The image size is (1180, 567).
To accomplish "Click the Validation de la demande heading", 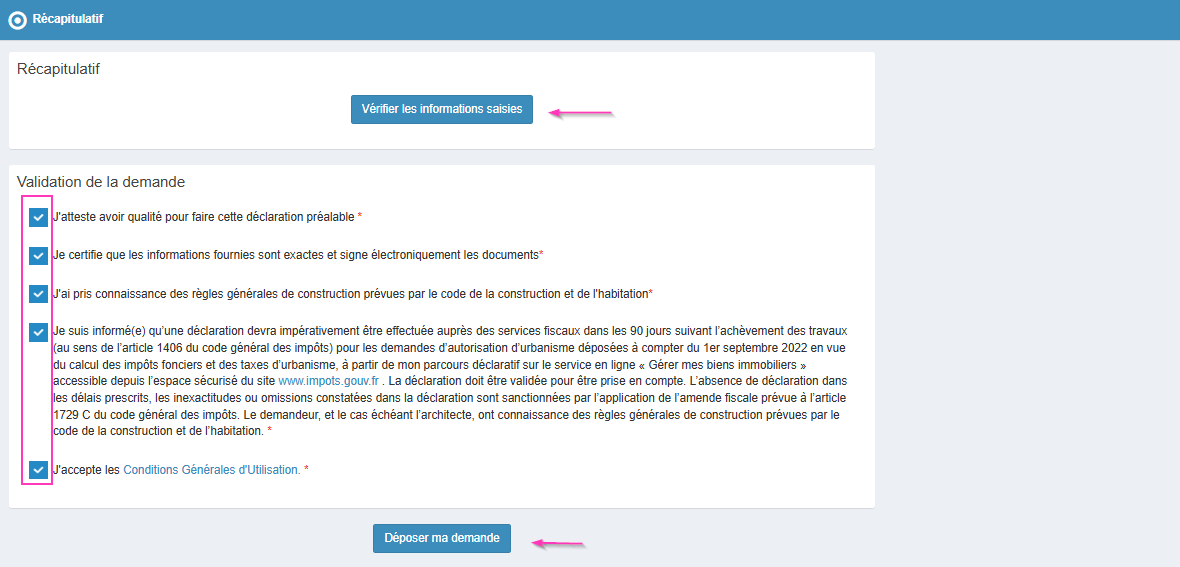I will tap(101, 182).
